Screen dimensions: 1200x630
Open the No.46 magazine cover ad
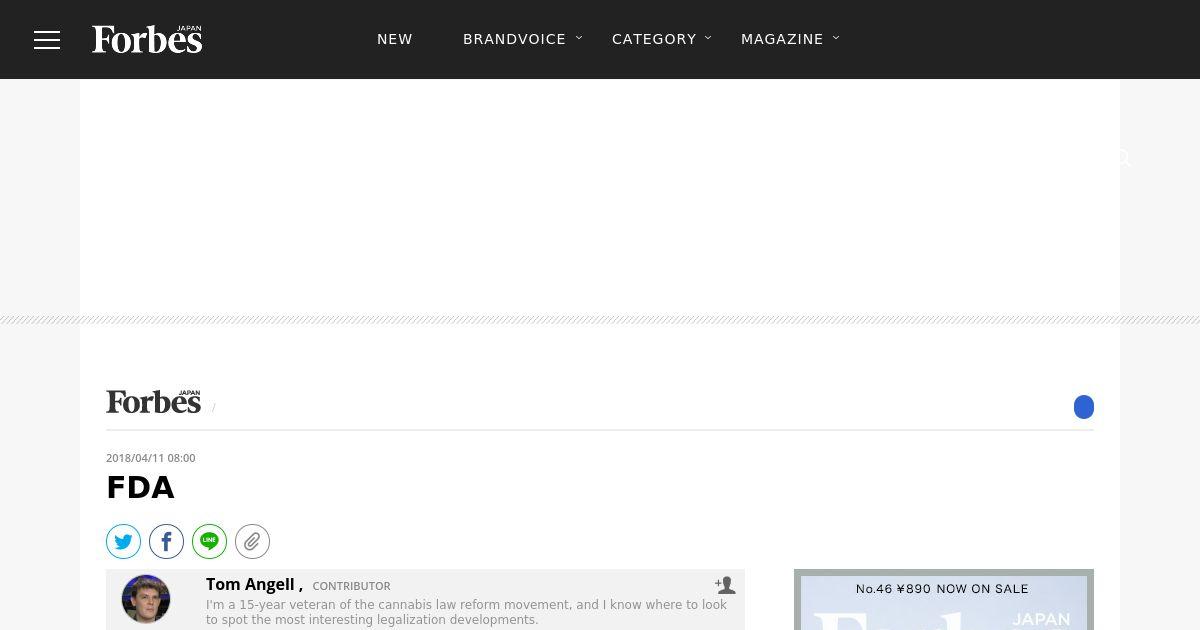pos(944,600)
